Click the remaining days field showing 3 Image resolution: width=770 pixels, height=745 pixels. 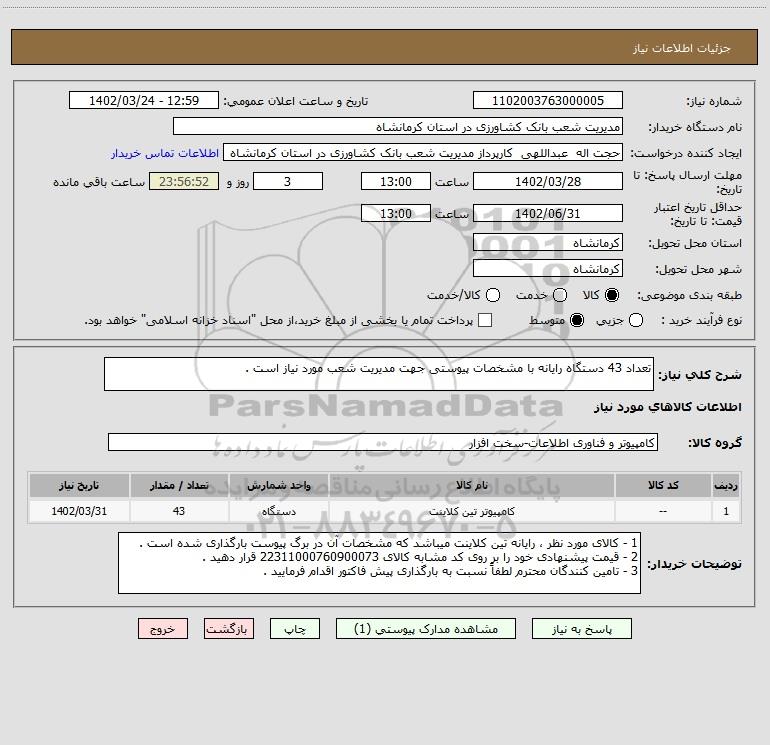click(288, 181)
